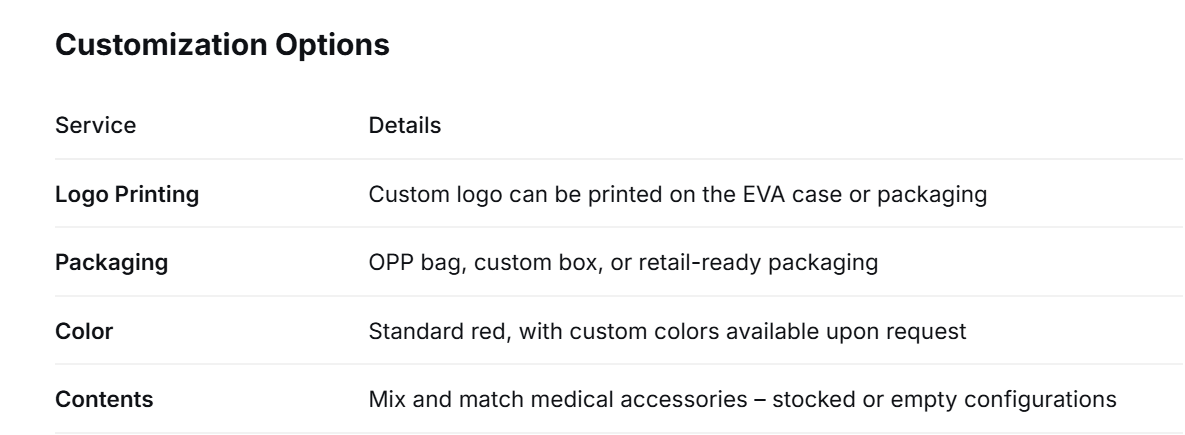Click the custom logo EVA case description
1185x435 pixels.
(x=678, y=195)
